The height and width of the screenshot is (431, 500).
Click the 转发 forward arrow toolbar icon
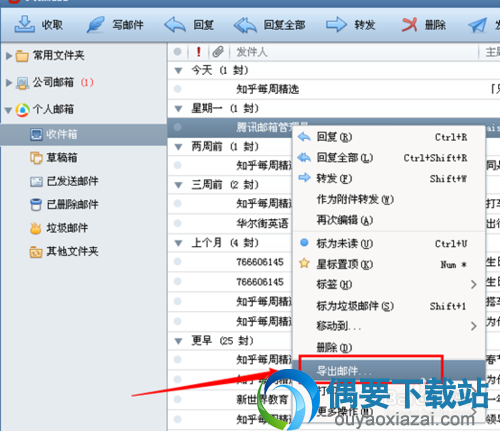[336, 25]
